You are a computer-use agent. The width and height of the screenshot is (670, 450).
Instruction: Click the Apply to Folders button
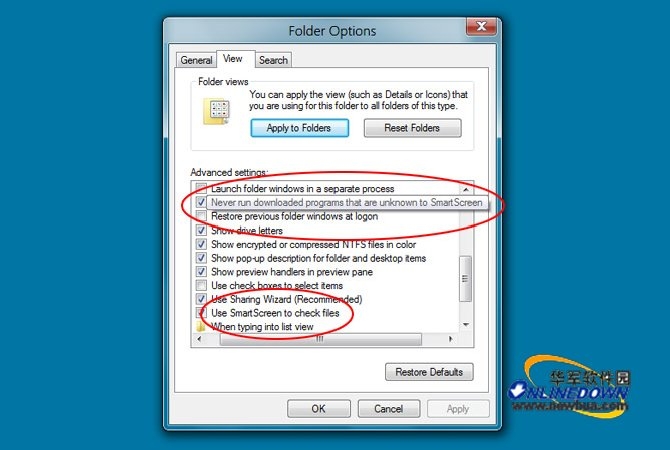coord(300,128)
